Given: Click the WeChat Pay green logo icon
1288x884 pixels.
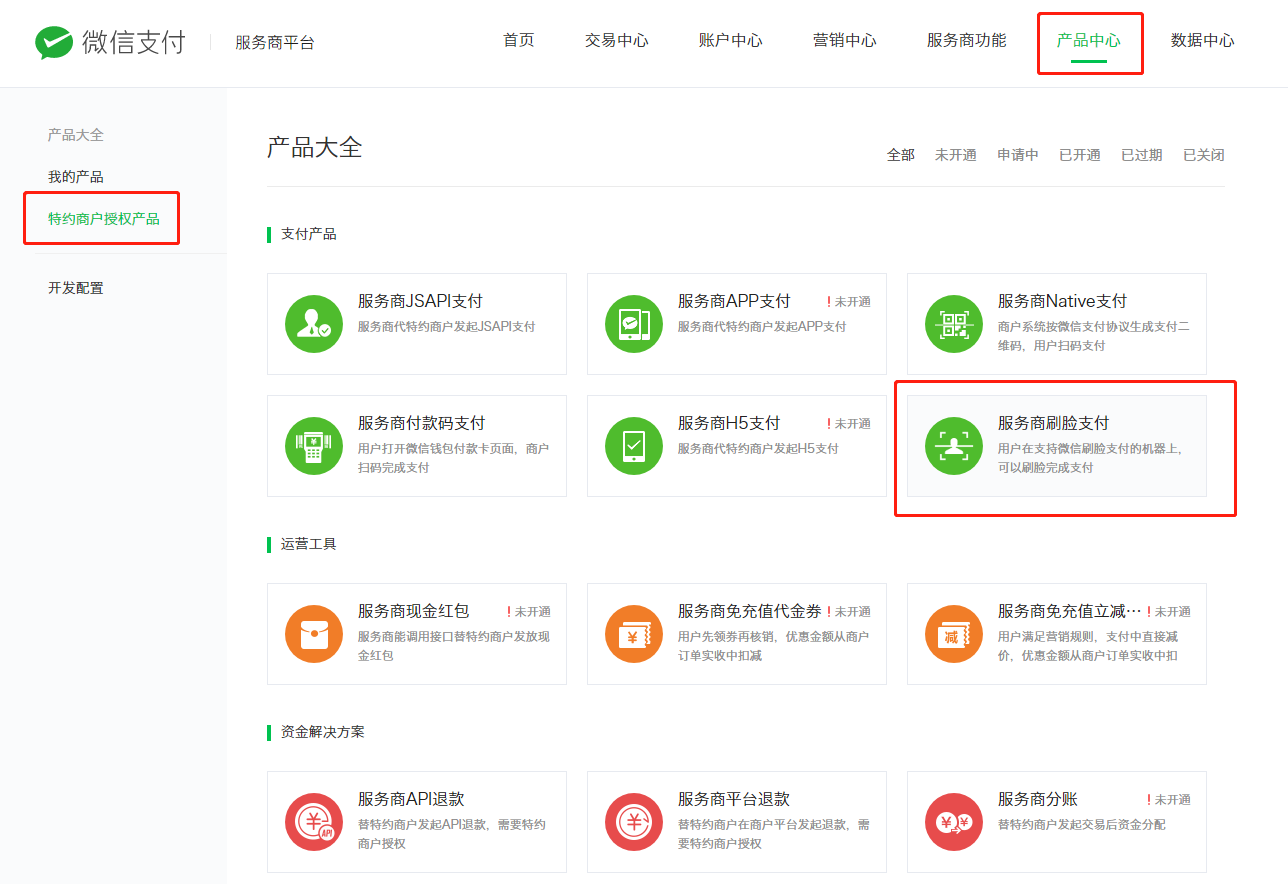Looking at the screenshot, I should pyautogui.click(x=54, y=42).
